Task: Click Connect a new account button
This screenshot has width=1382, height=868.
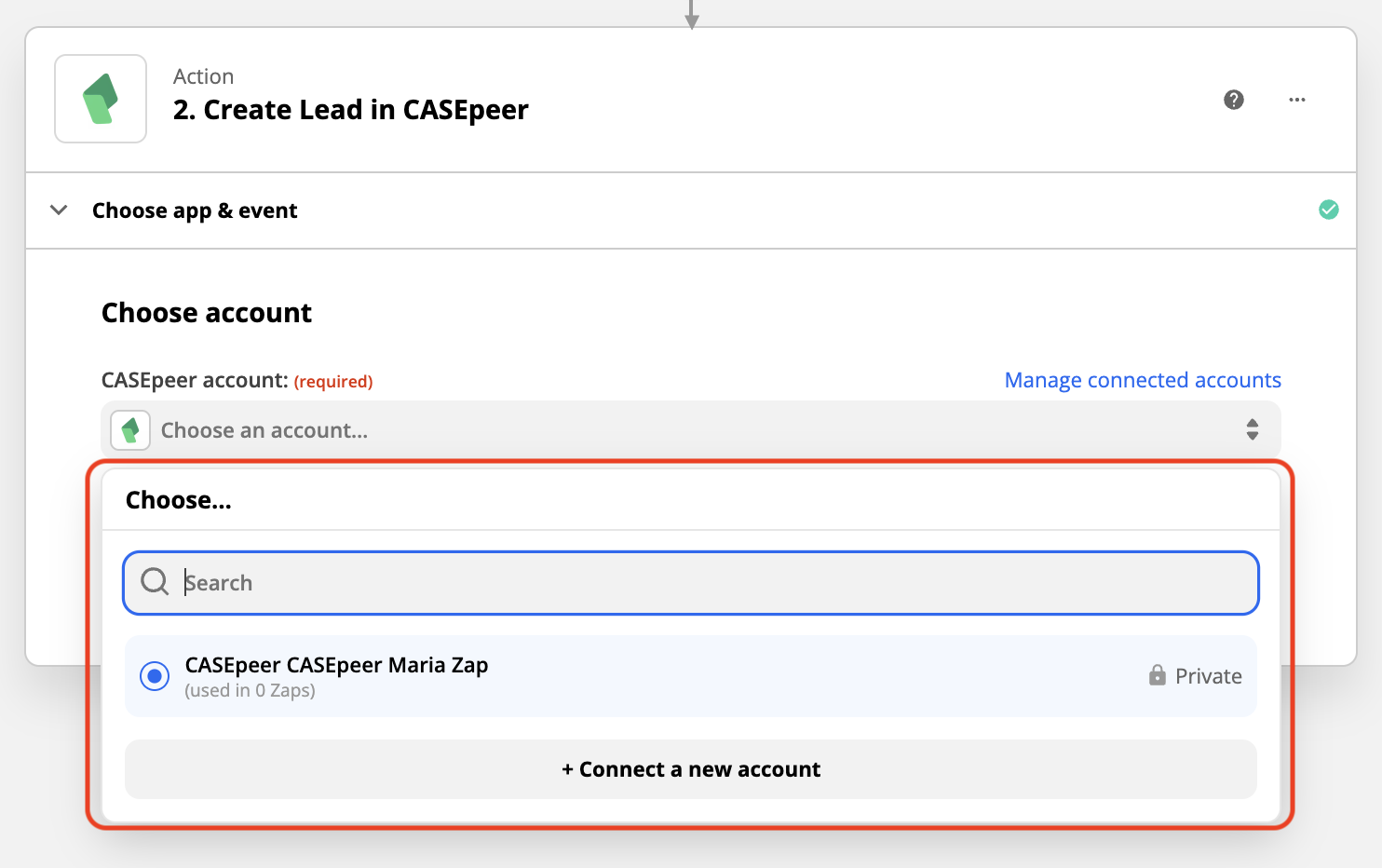Action: (x=691, y=769)
